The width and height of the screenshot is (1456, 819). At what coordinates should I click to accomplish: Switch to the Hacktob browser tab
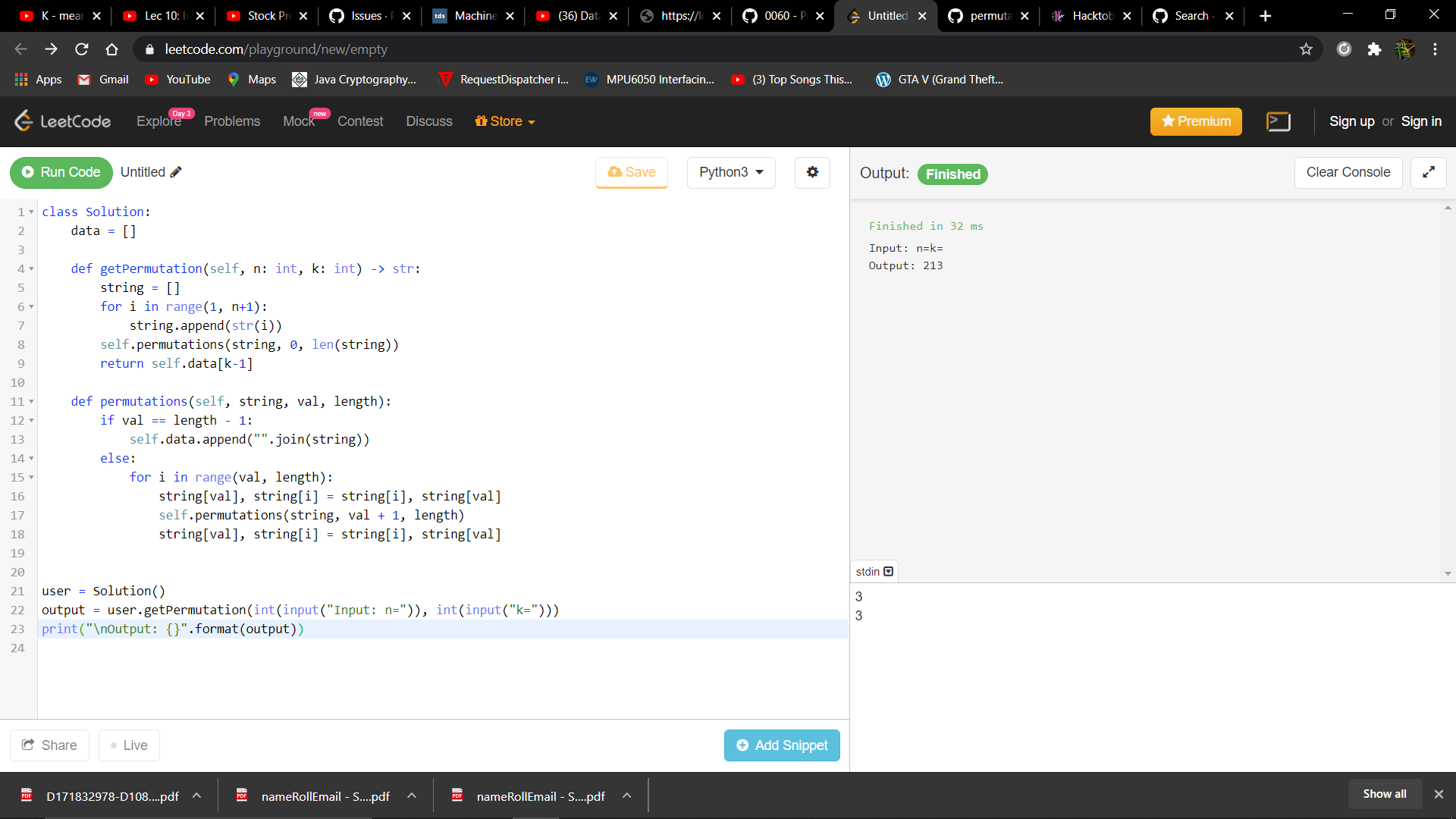click(1090, 16)
